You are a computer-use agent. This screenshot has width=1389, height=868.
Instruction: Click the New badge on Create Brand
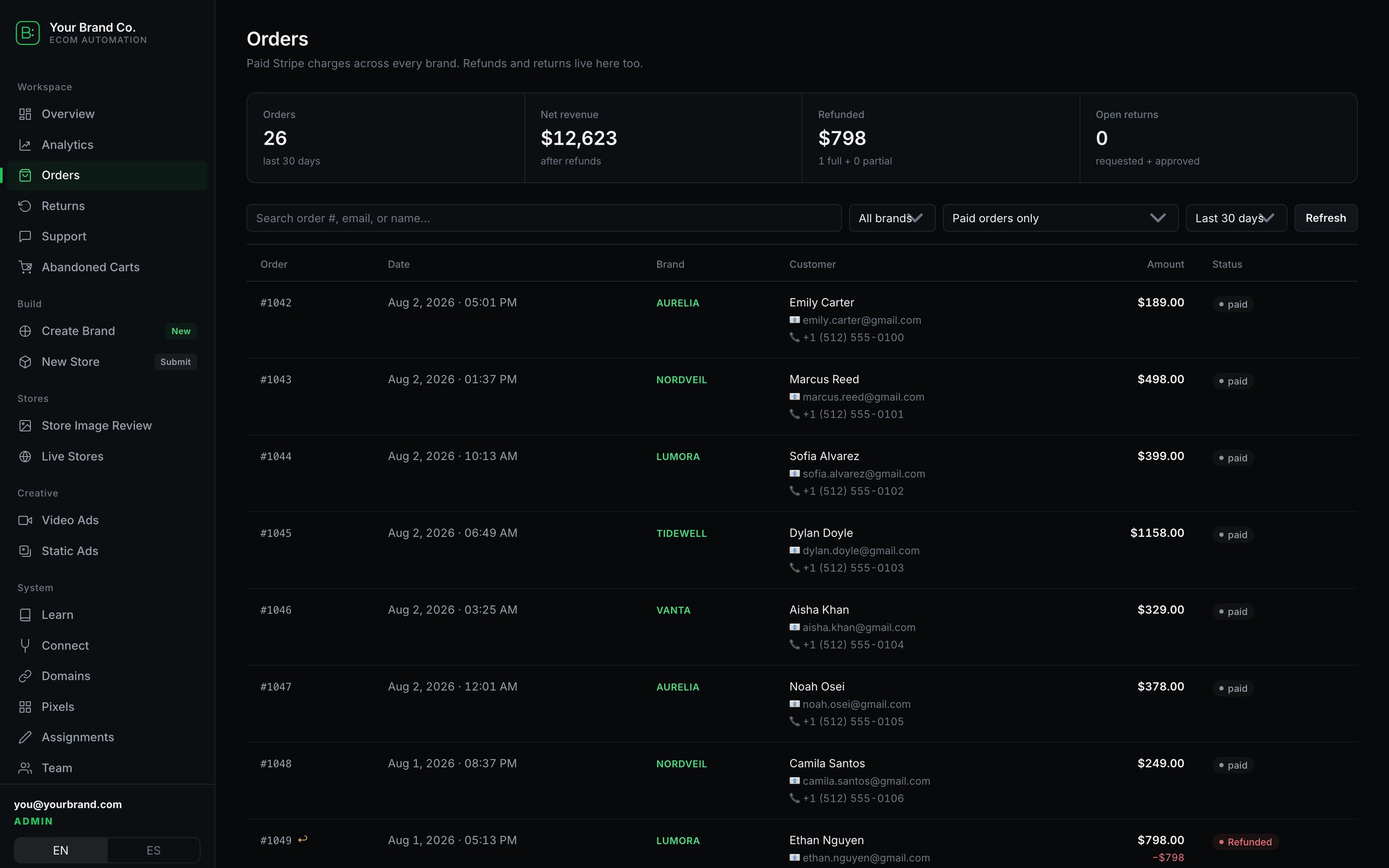[x=181, y=331]
